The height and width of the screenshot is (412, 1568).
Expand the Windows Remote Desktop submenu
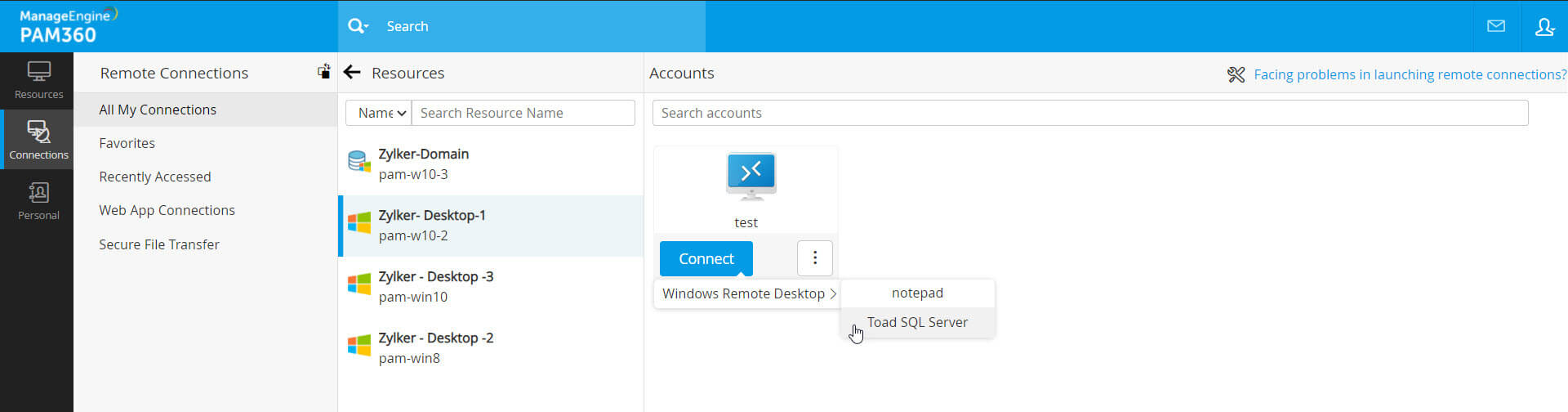pyautogui.click(x=748, y=293)
